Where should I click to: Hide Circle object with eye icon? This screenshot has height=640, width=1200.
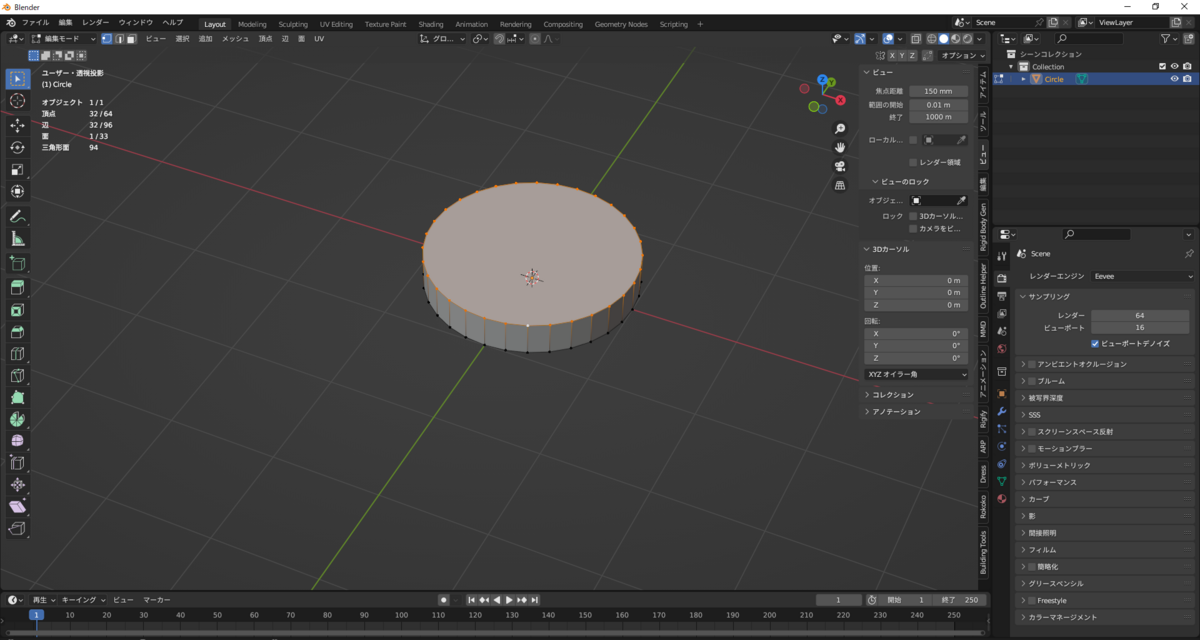(1175, 79)
